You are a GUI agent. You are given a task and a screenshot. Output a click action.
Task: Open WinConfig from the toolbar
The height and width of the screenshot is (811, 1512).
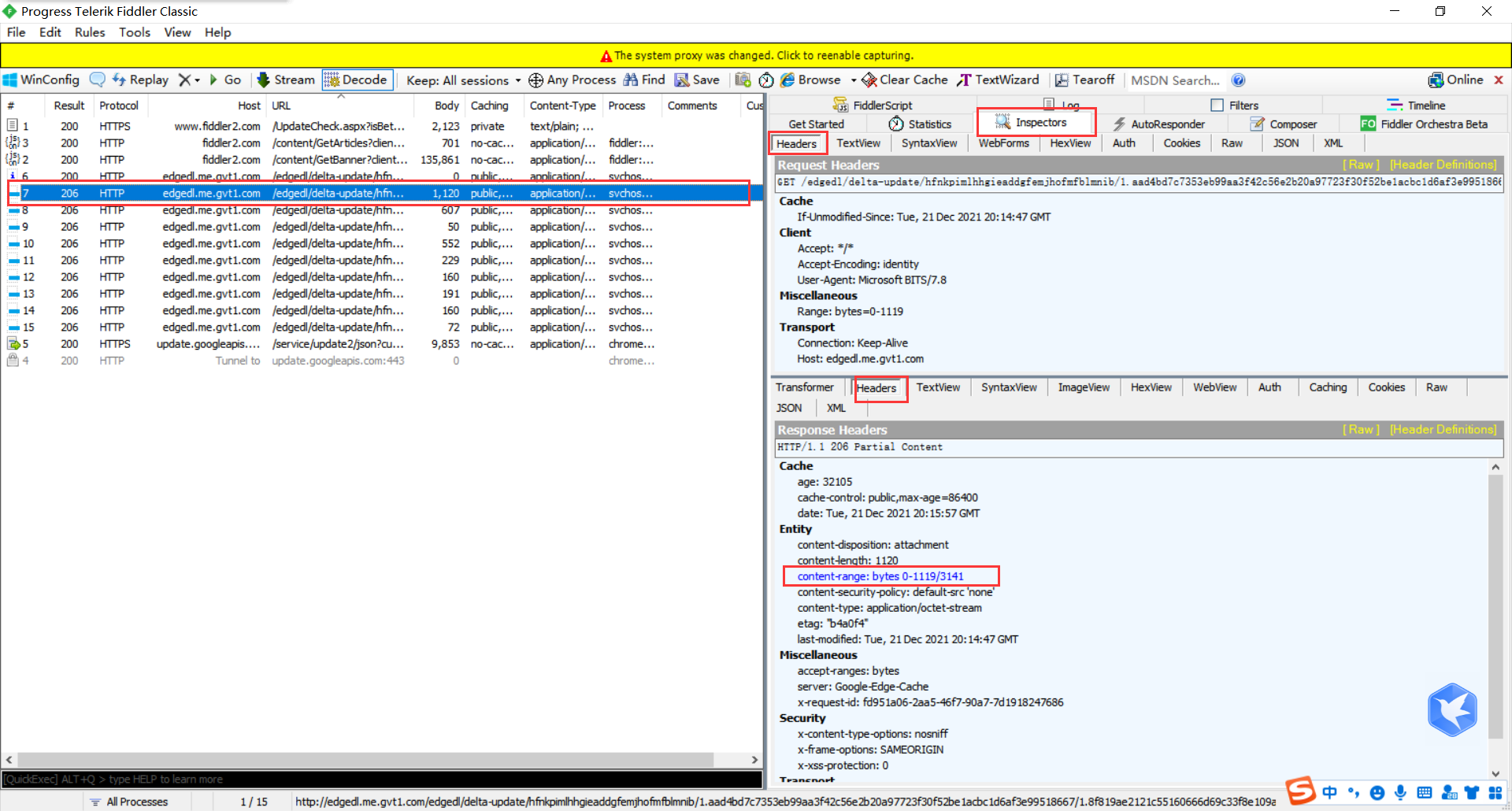pyautogui.click(x=41, y=80)
